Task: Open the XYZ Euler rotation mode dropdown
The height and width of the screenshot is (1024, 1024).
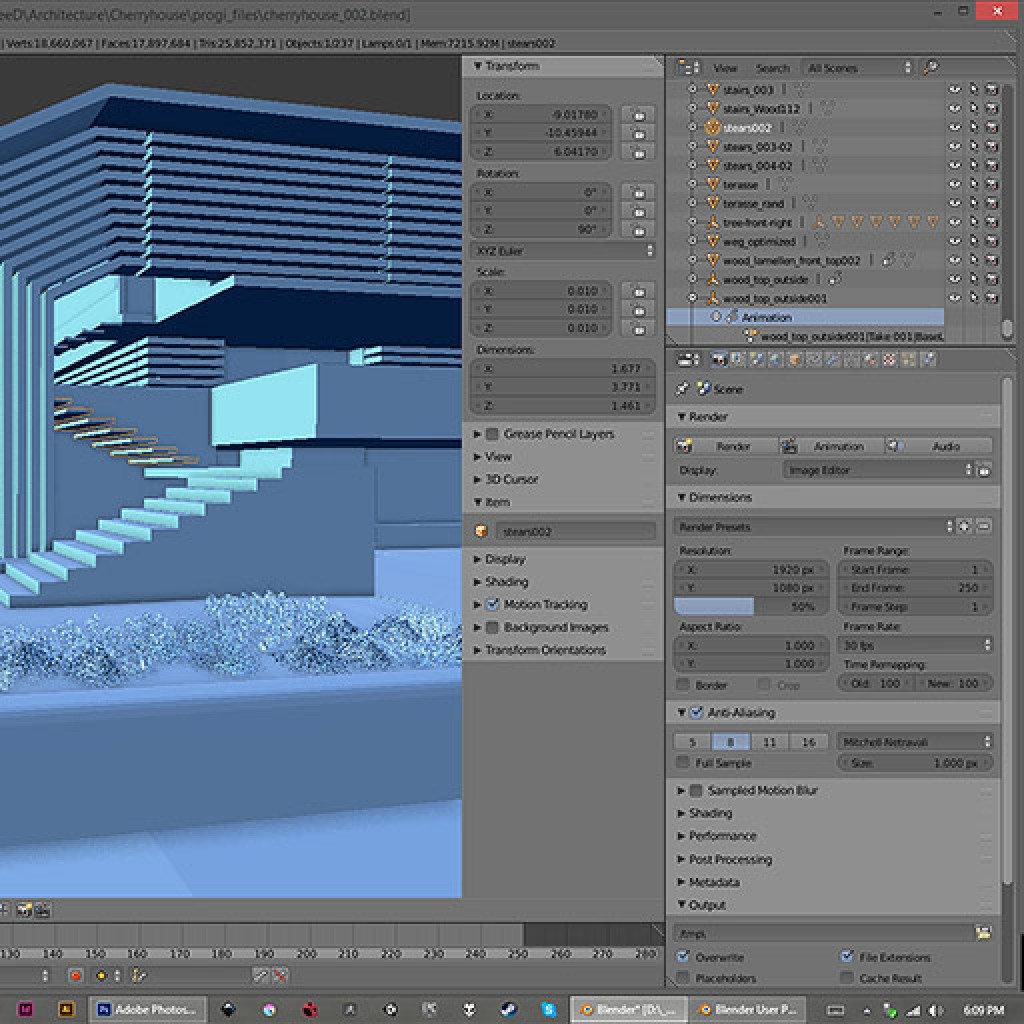Action: tap(563, 250)
